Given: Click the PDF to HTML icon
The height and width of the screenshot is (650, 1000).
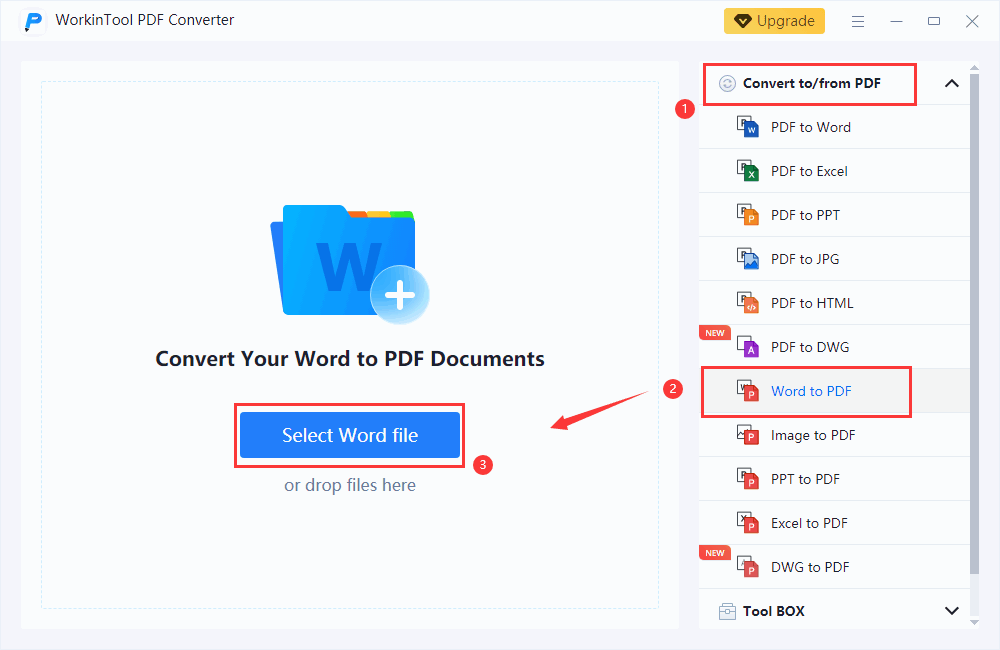Looking at the screenshot, I should (x=748, y=303).
